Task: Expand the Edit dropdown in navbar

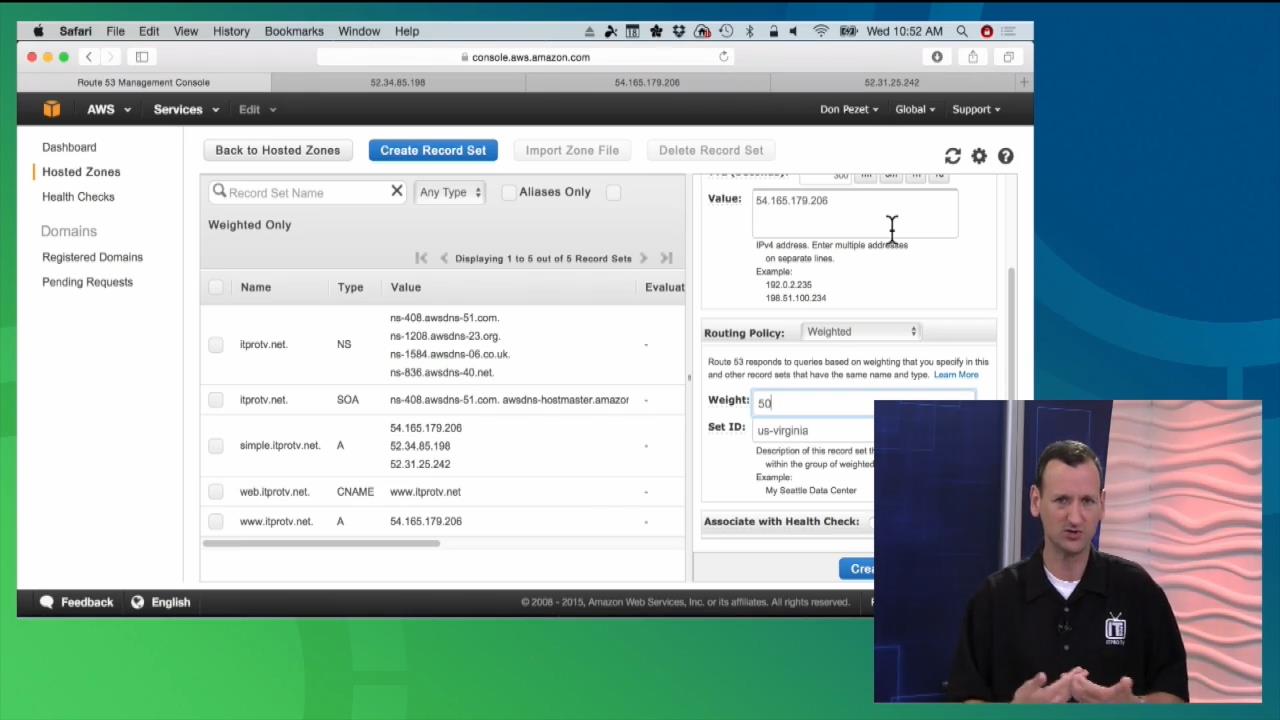Action: tap(257, 109)
